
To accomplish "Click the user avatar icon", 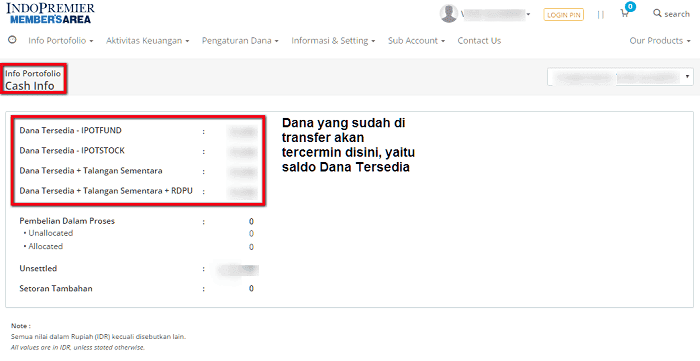I will 448,13.
